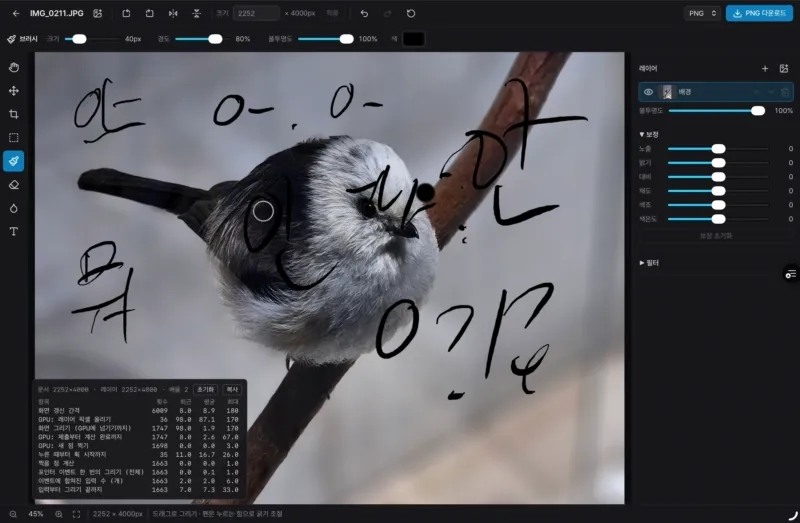The image size is (800, 523).
Task: Click the 레이어 panel heading
Action: tap(648, 68)
